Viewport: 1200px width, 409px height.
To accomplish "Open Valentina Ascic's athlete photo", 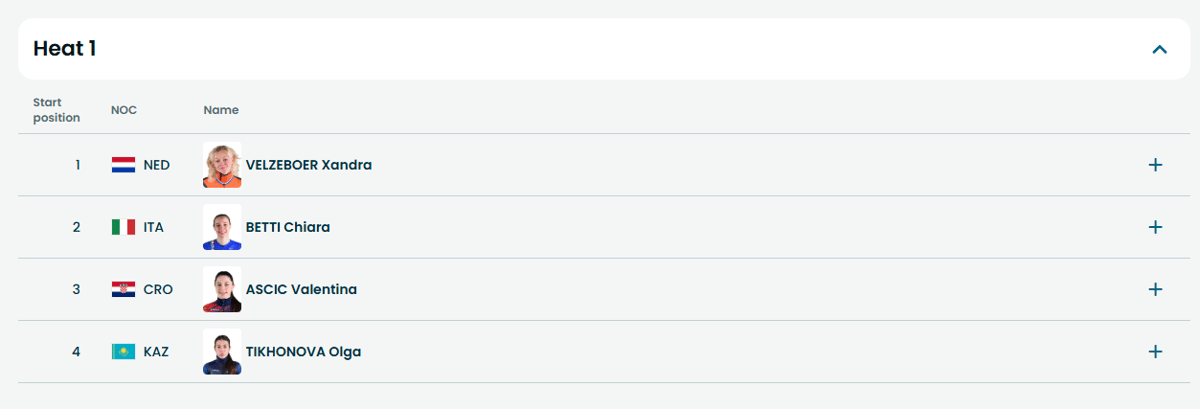I will (222, 289).
